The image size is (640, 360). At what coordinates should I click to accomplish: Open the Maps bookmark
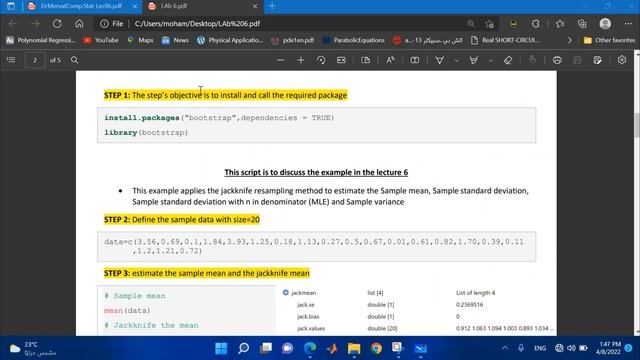[140, 40]
